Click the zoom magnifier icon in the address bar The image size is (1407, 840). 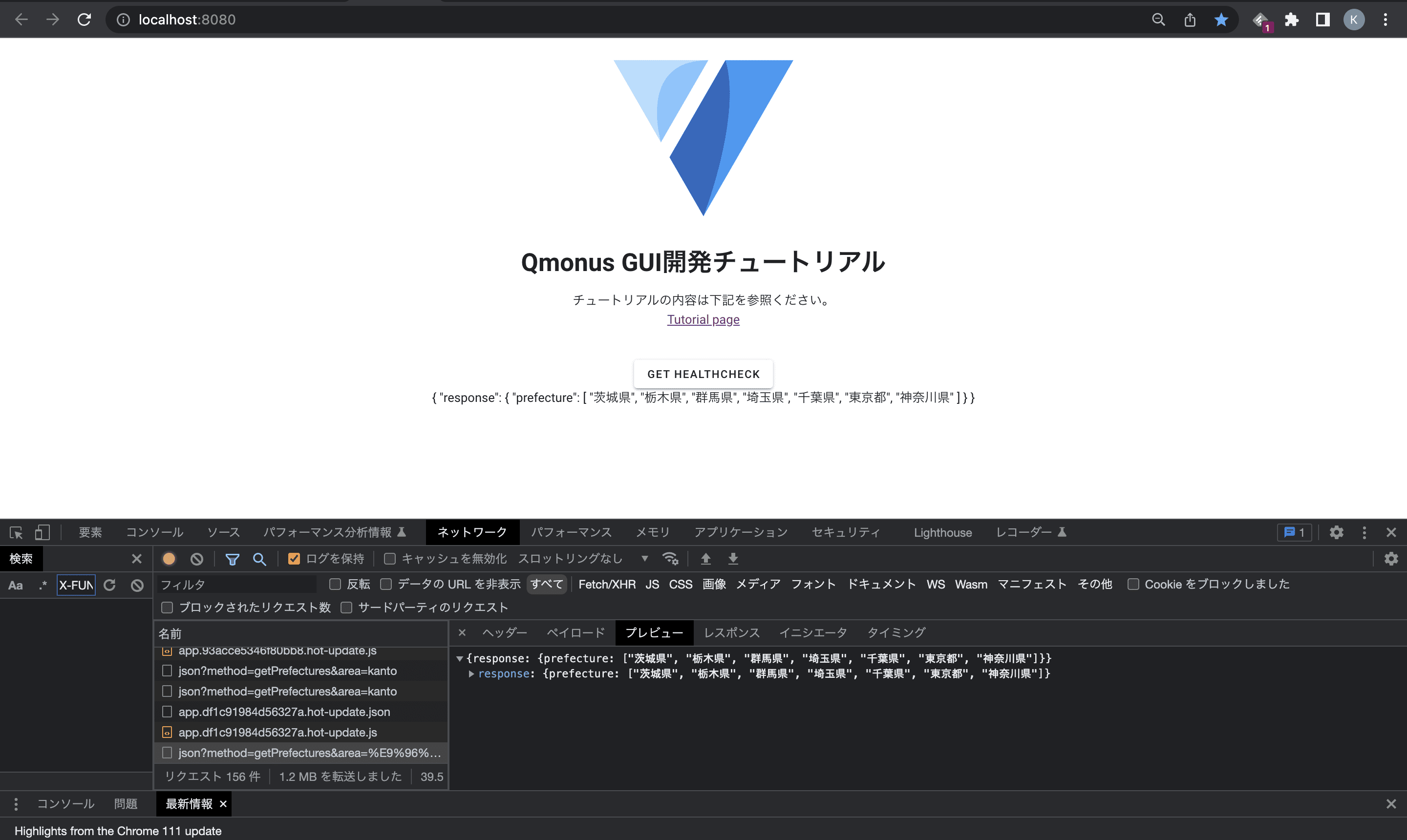click(x=1158, y=20)
